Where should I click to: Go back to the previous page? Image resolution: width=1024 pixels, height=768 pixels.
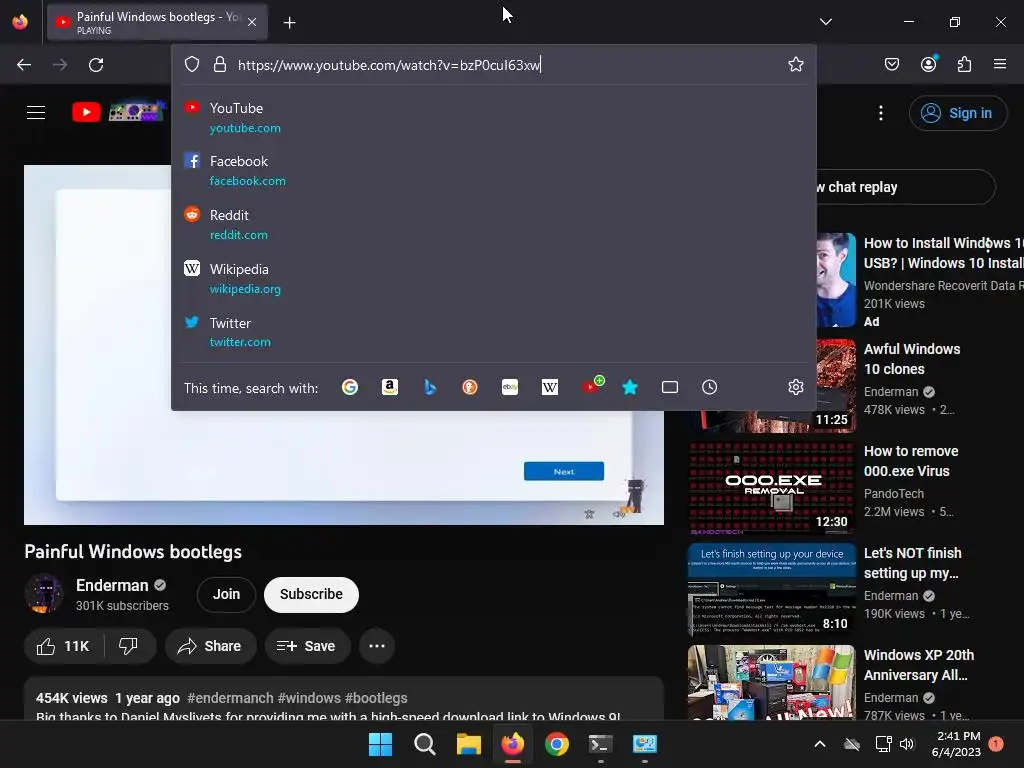[24, 65]
